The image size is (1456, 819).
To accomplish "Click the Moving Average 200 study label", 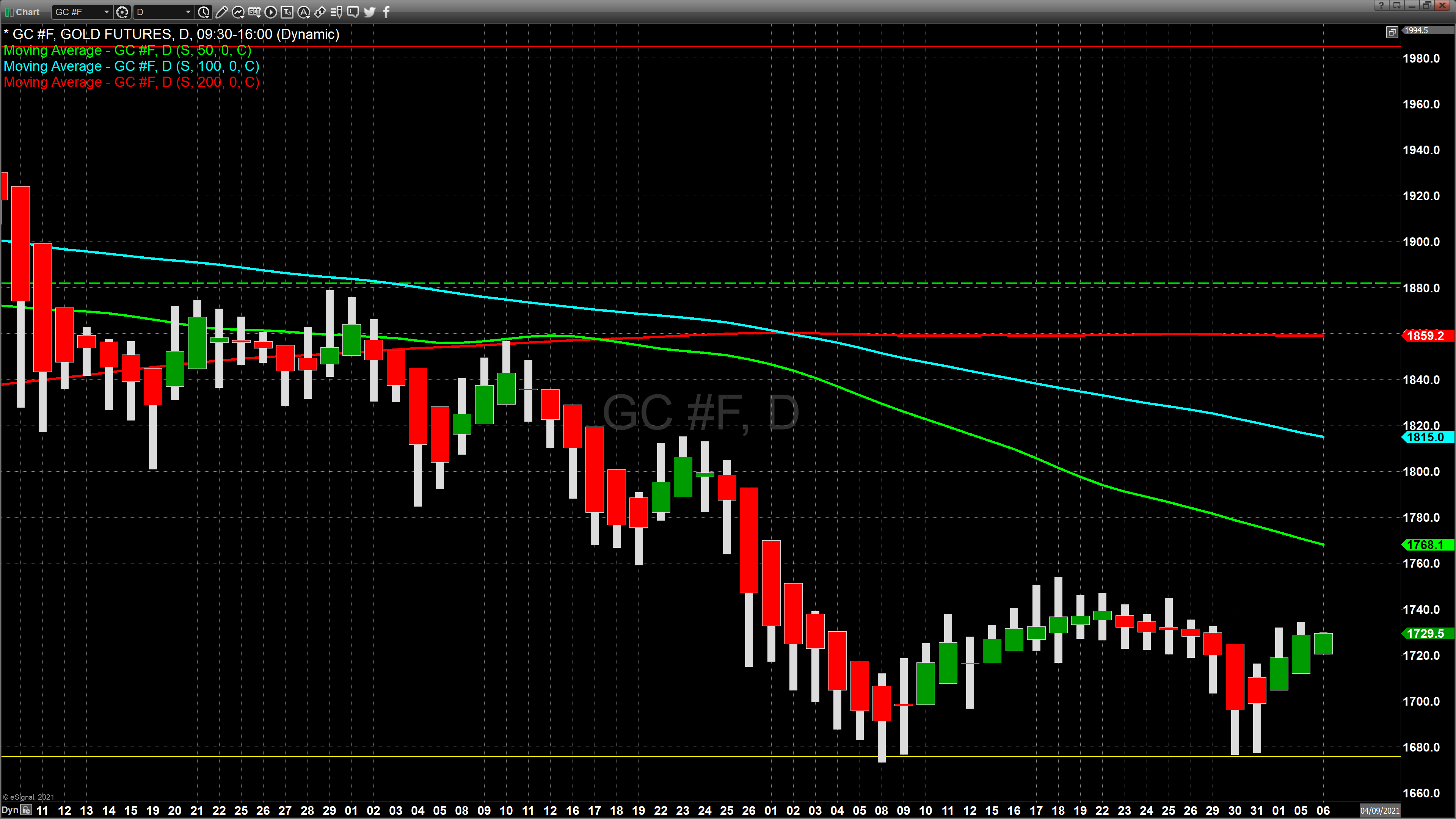I will [131, 83].
